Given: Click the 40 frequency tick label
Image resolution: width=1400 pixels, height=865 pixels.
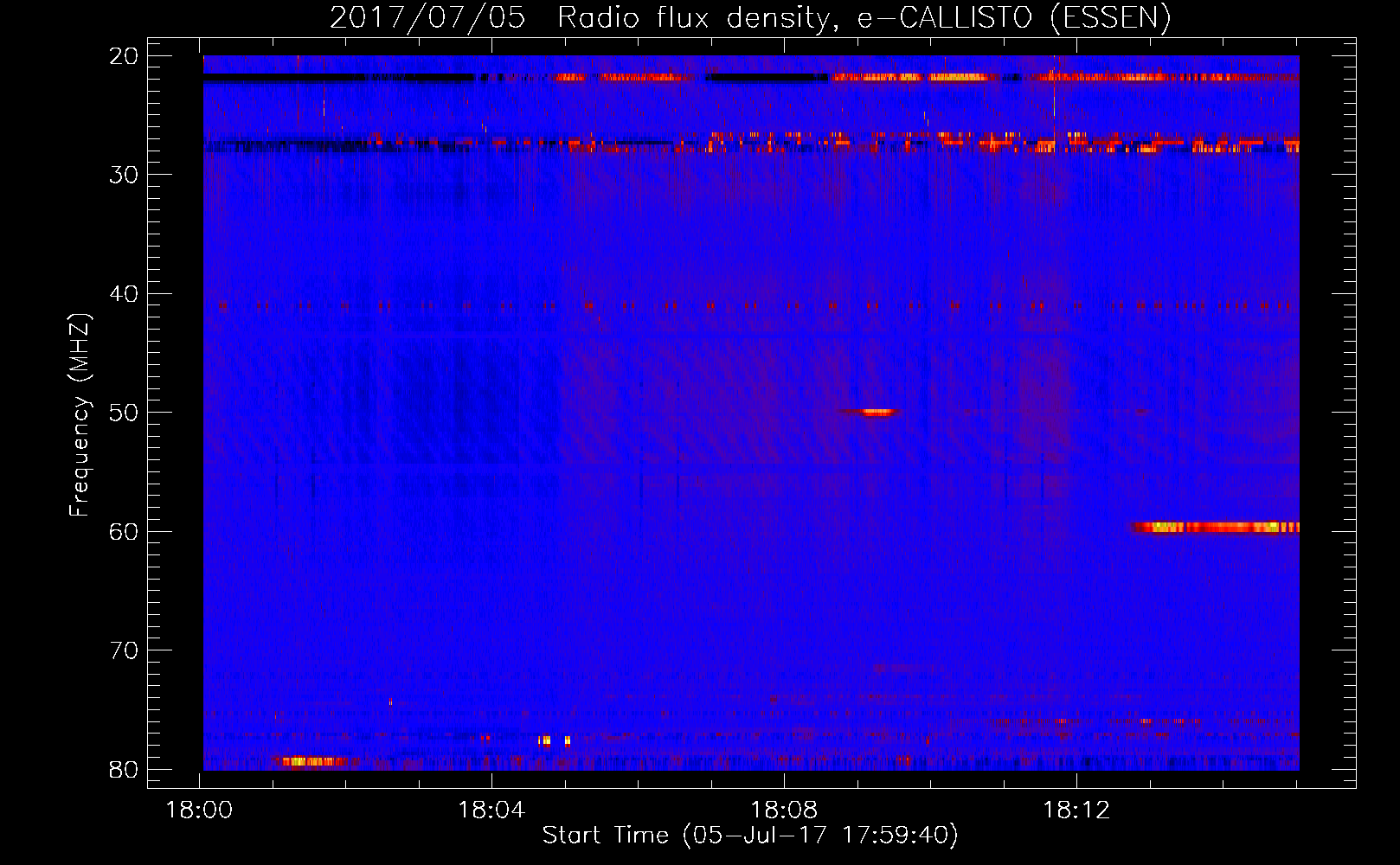Looking at the screenshot, I should pyautogui.click(x=124, y=294).
